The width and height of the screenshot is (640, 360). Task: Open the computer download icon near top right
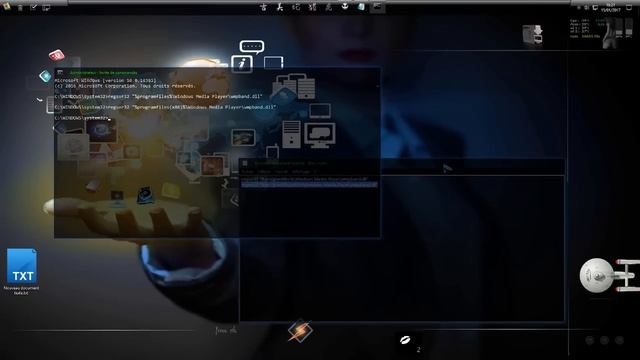(533, 36)
